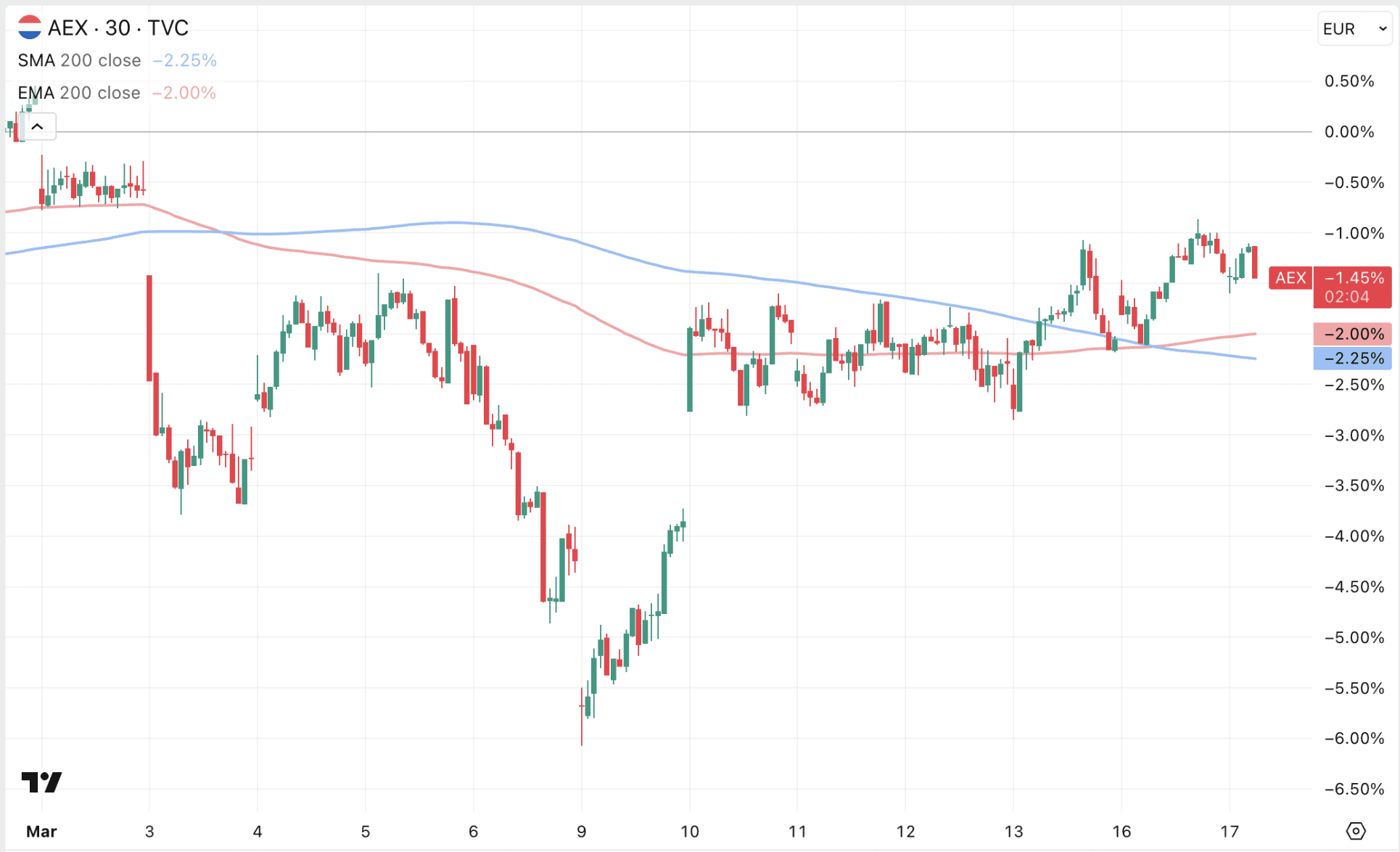This screenshot has height=852, width=1400.
Task: Select the EMA 200 close indicator label
Action: tap(78, 93)
